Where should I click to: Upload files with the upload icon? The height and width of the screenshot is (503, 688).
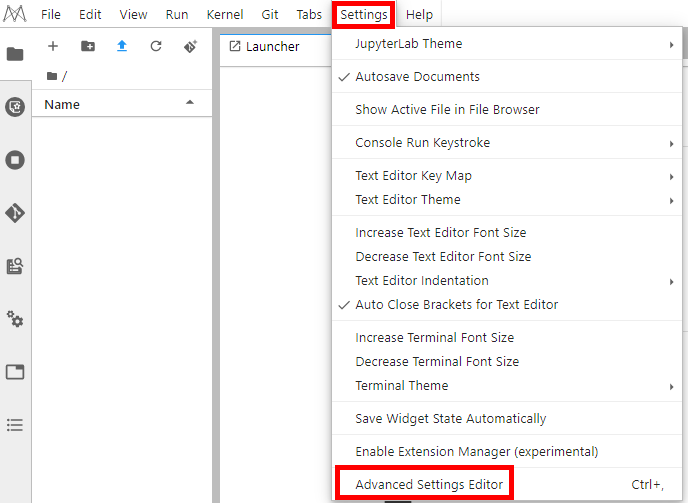(x=122, y=46)
